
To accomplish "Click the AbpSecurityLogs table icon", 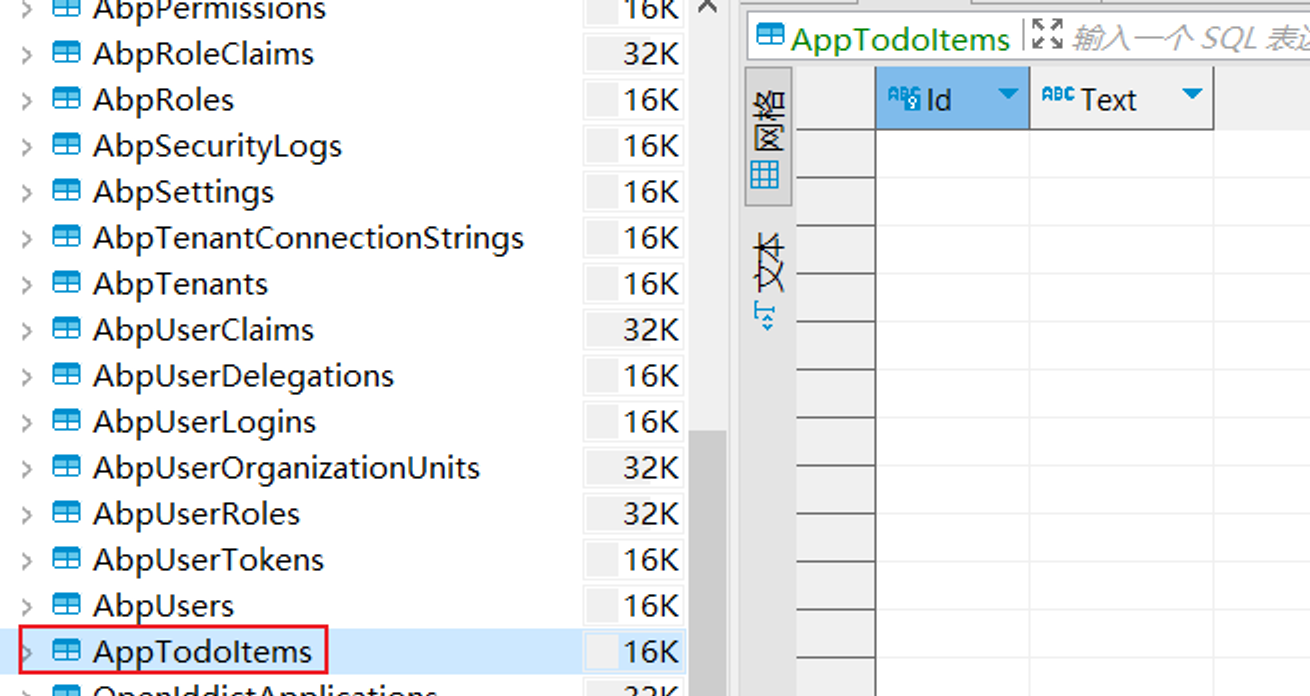I will (x=66, y=146).
